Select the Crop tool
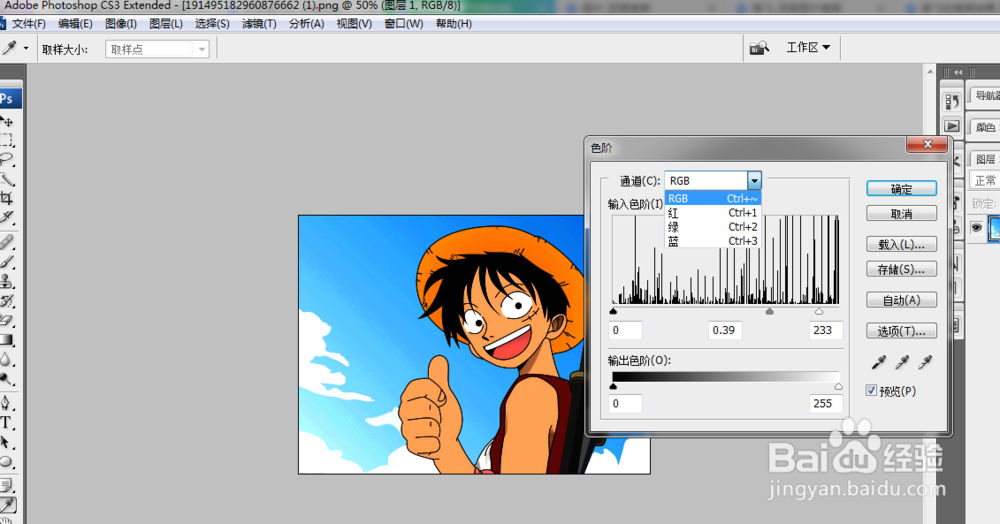1000x524 pixels. pos(7,198)
